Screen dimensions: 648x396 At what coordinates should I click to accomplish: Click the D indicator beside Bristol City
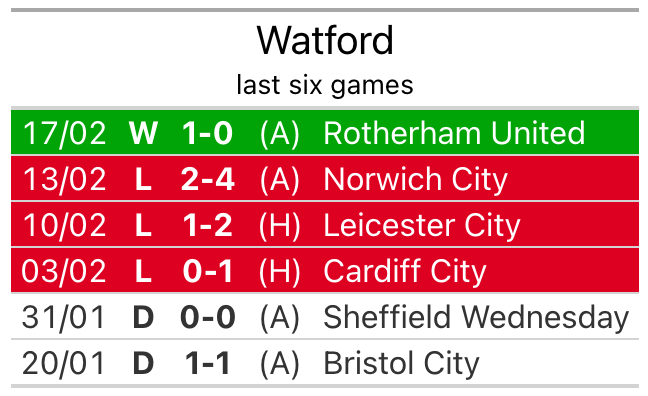[x=143, y=363]
